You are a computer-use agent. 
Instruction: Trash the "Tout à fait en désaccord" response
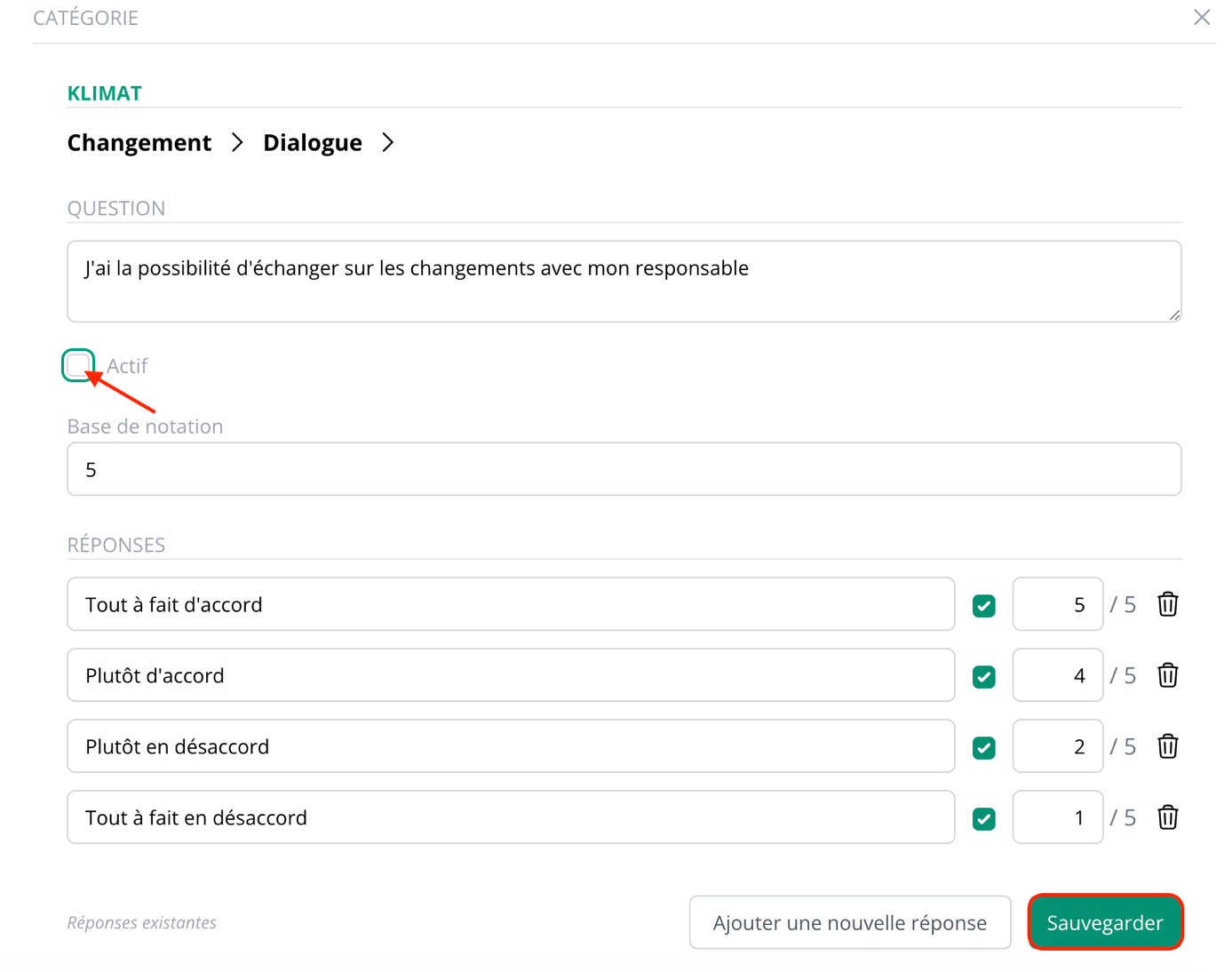[x=1167, y=817]
